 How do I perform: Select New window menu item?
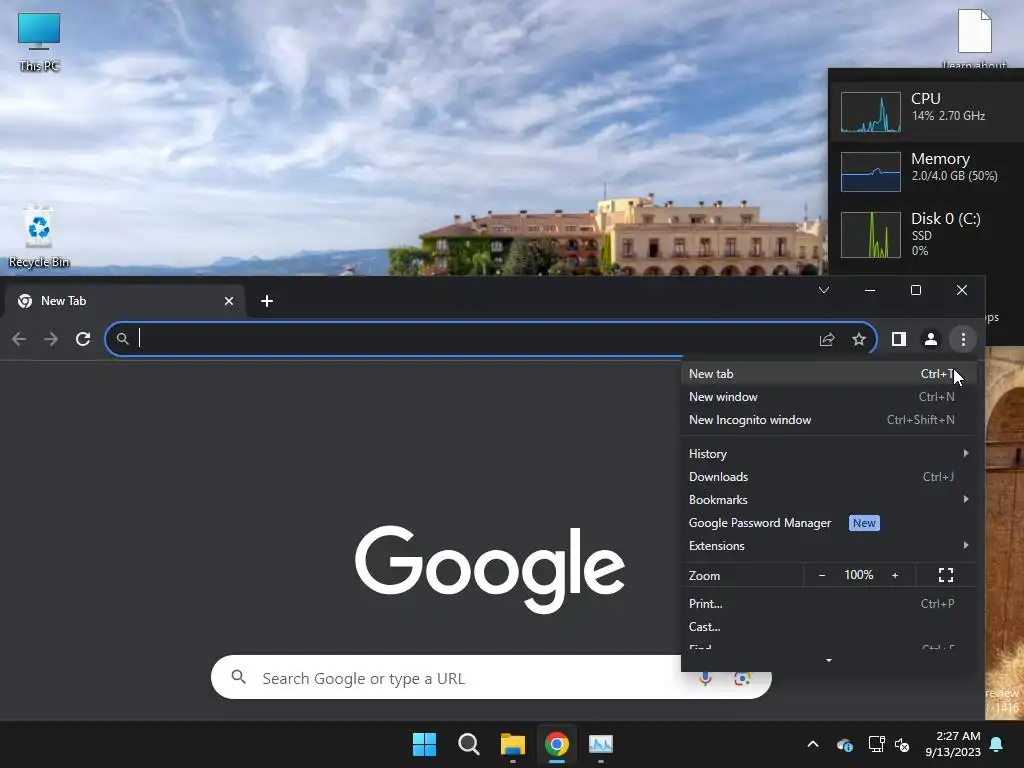[x=828, y=397]
